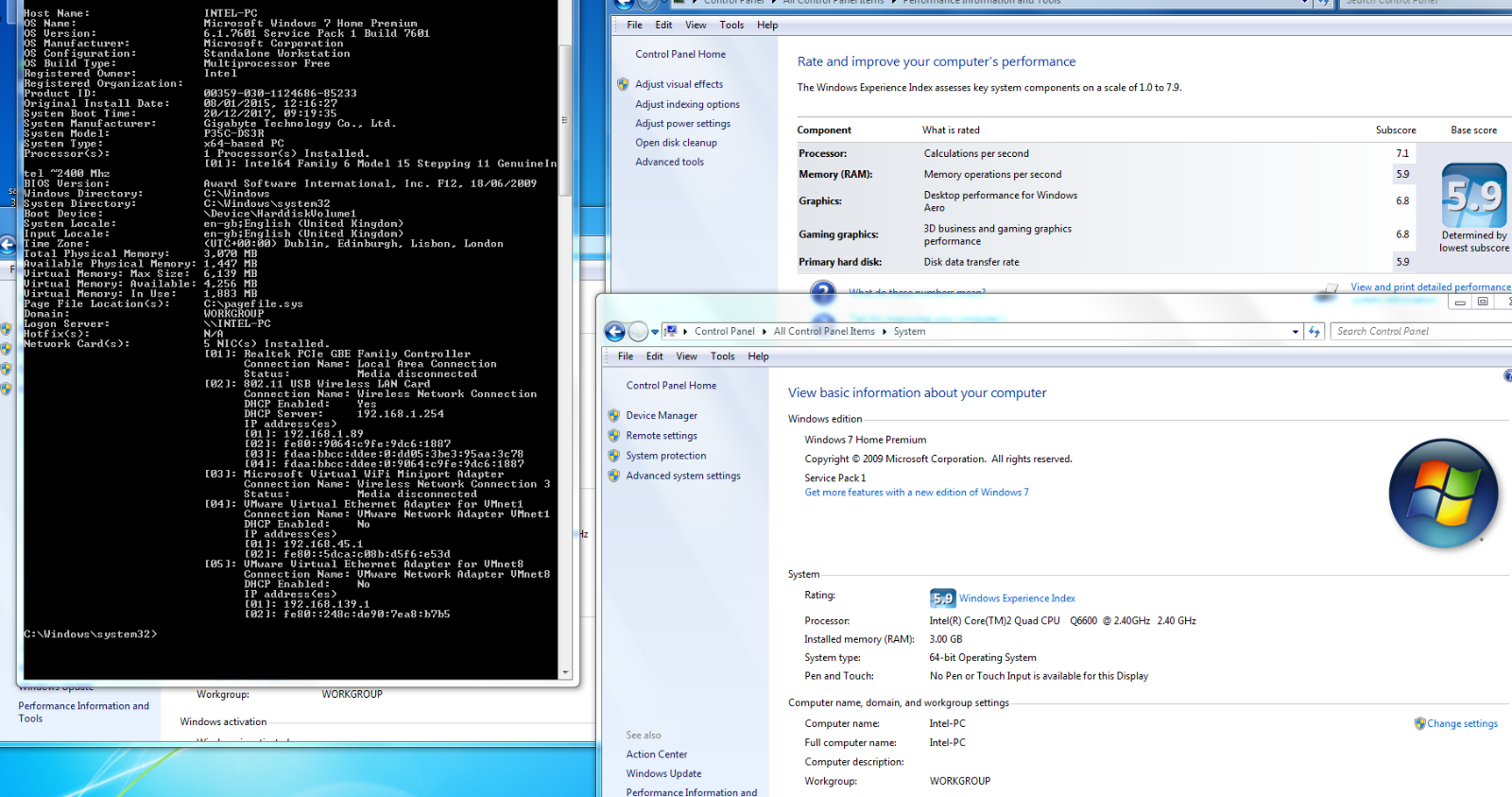
Task: Open Performance Information and Tools link behind Command Prompt
Action: click(84, 712)
